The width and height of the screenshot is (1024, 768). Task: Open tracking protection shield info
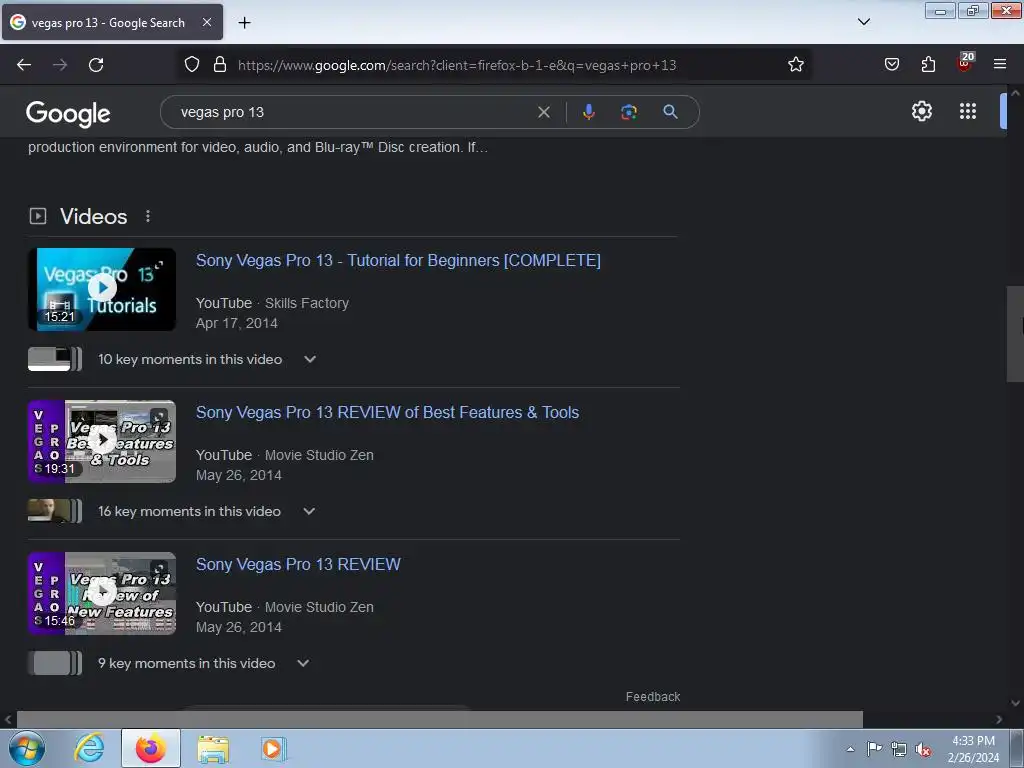[x=191, y=65]
